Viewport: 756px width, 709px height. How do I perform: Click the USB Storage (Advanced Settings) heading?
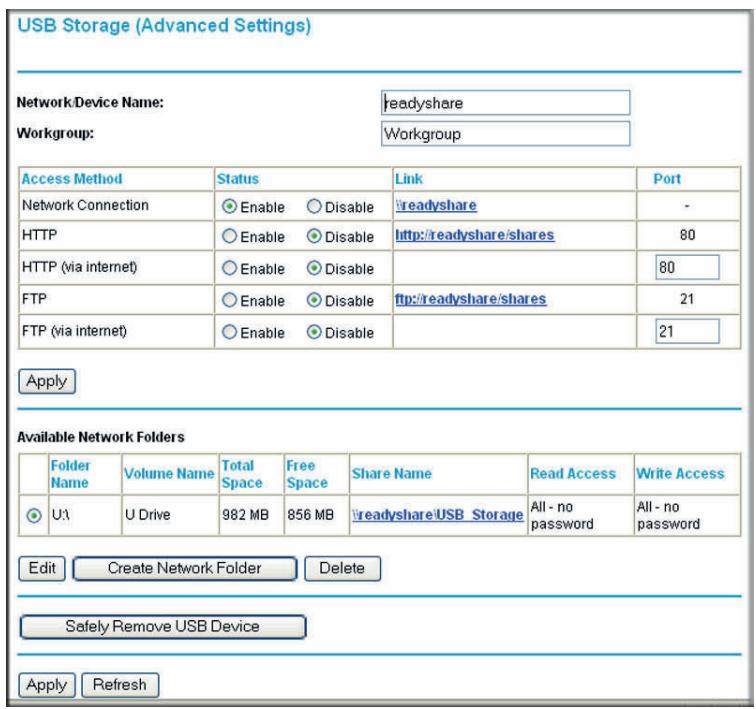point(164,26)
